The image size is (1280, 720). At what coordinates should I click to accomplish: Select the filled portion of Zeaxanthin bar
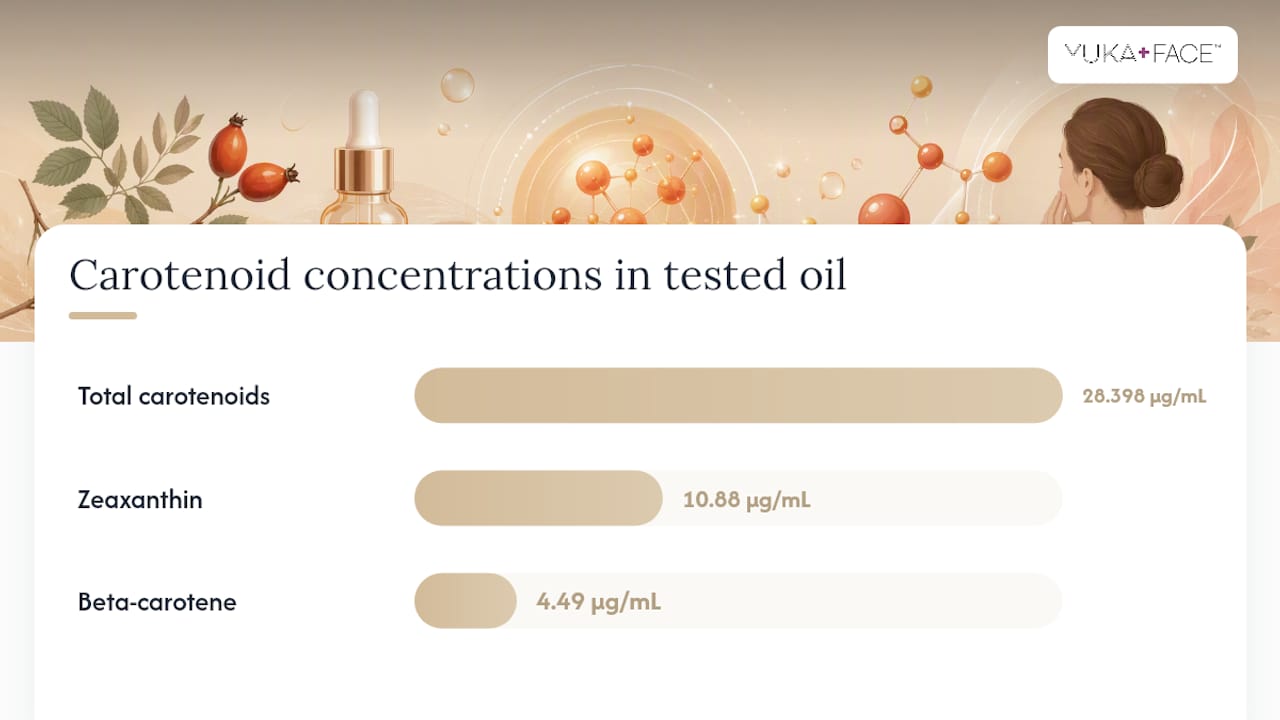(x=538, y=498)
